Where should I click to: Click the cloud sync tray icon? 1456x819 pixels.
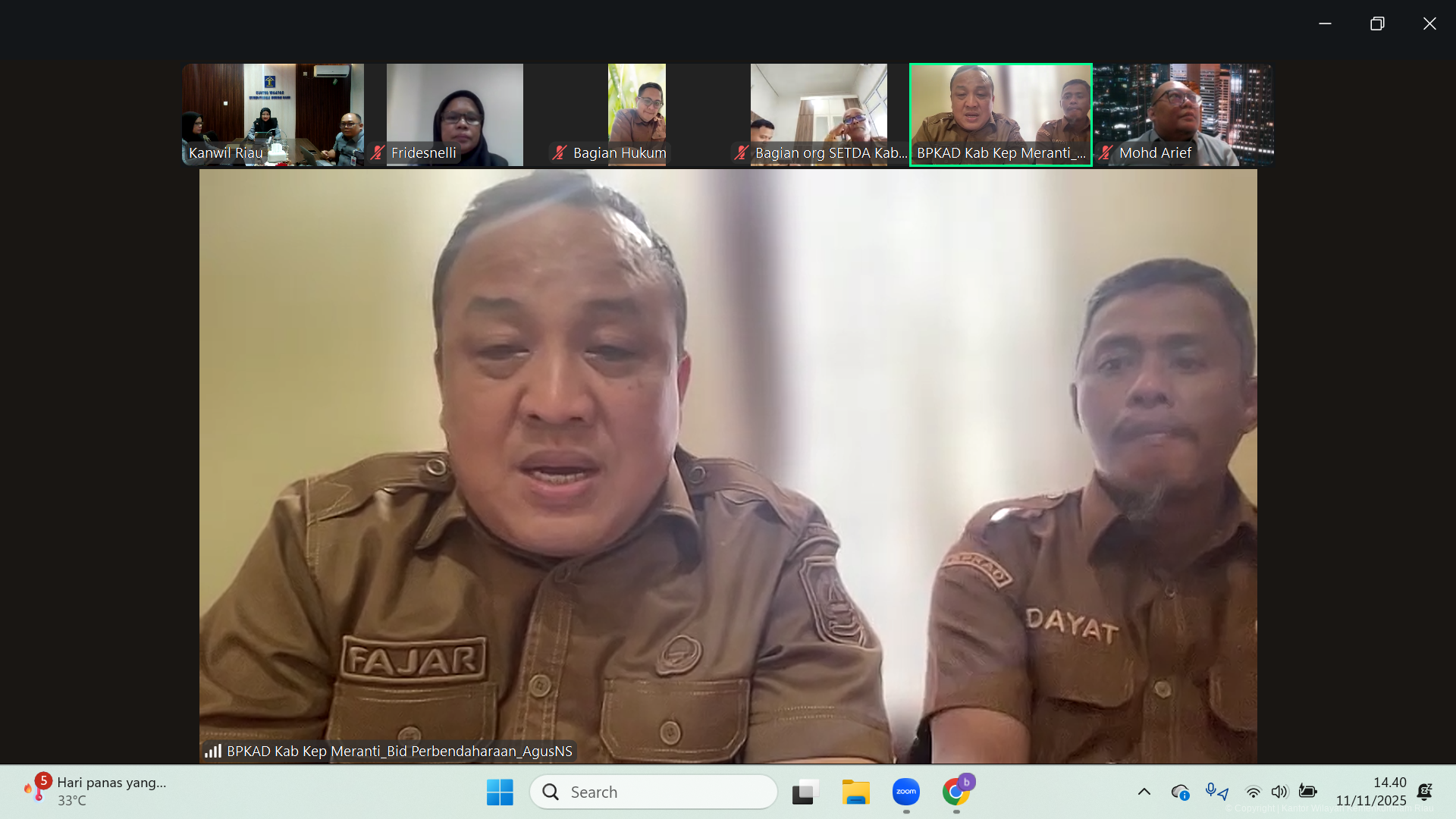pos(1180,792)
